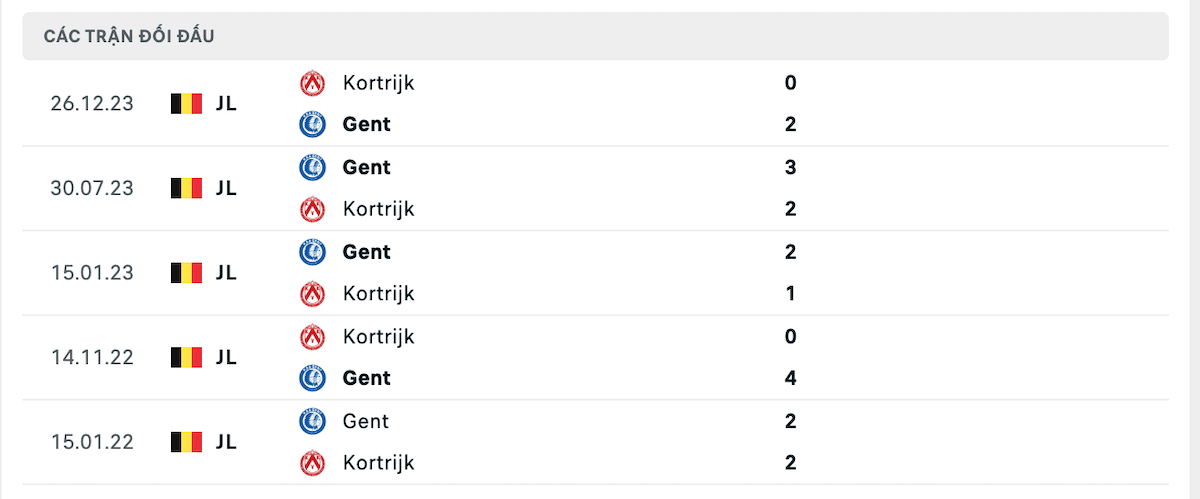
Task: Click Gent crest in 14.11.22 match
Action: 313,379
